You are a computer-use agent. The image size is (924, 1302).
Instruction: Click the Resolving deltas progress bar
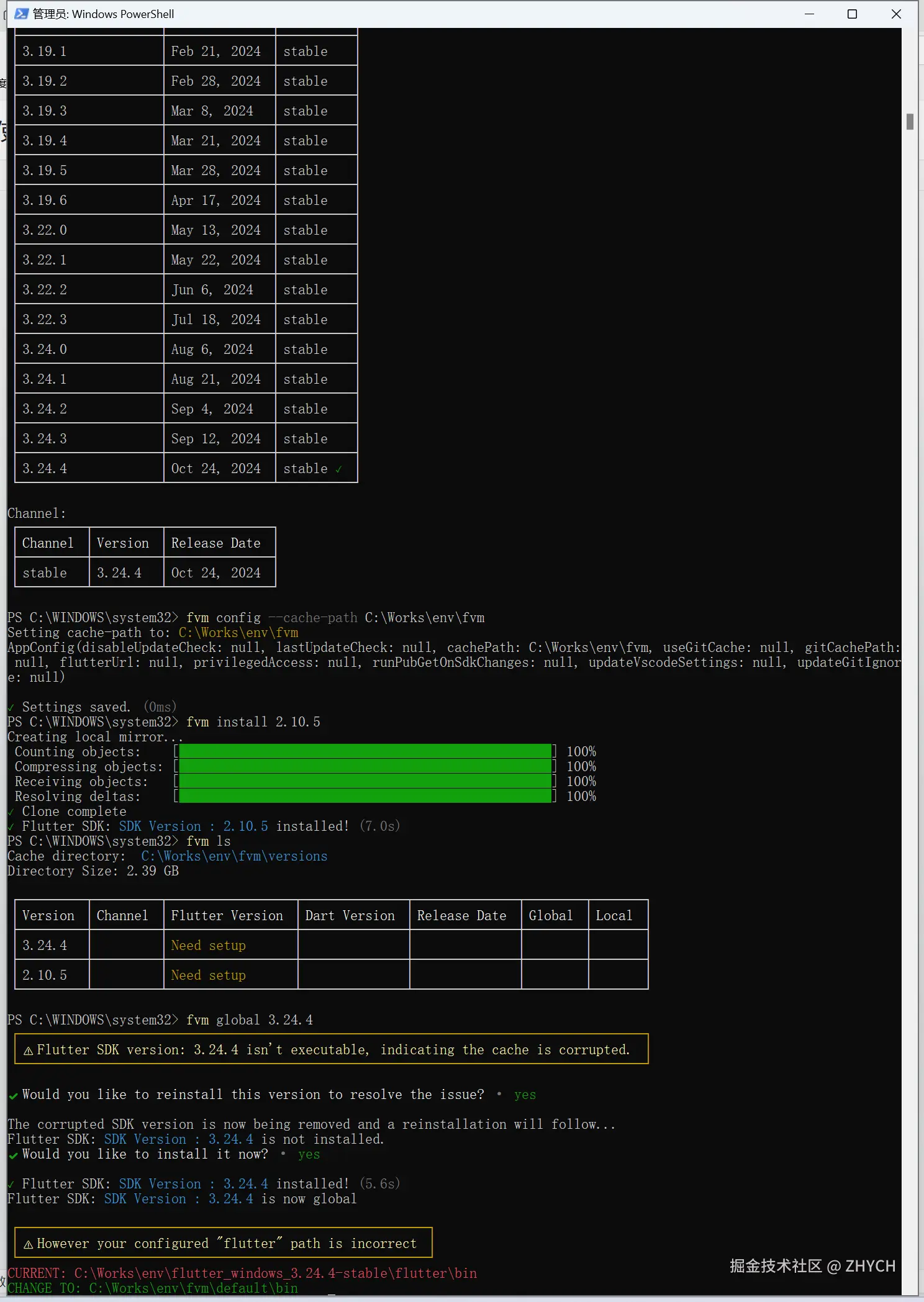tap(365, 796)
